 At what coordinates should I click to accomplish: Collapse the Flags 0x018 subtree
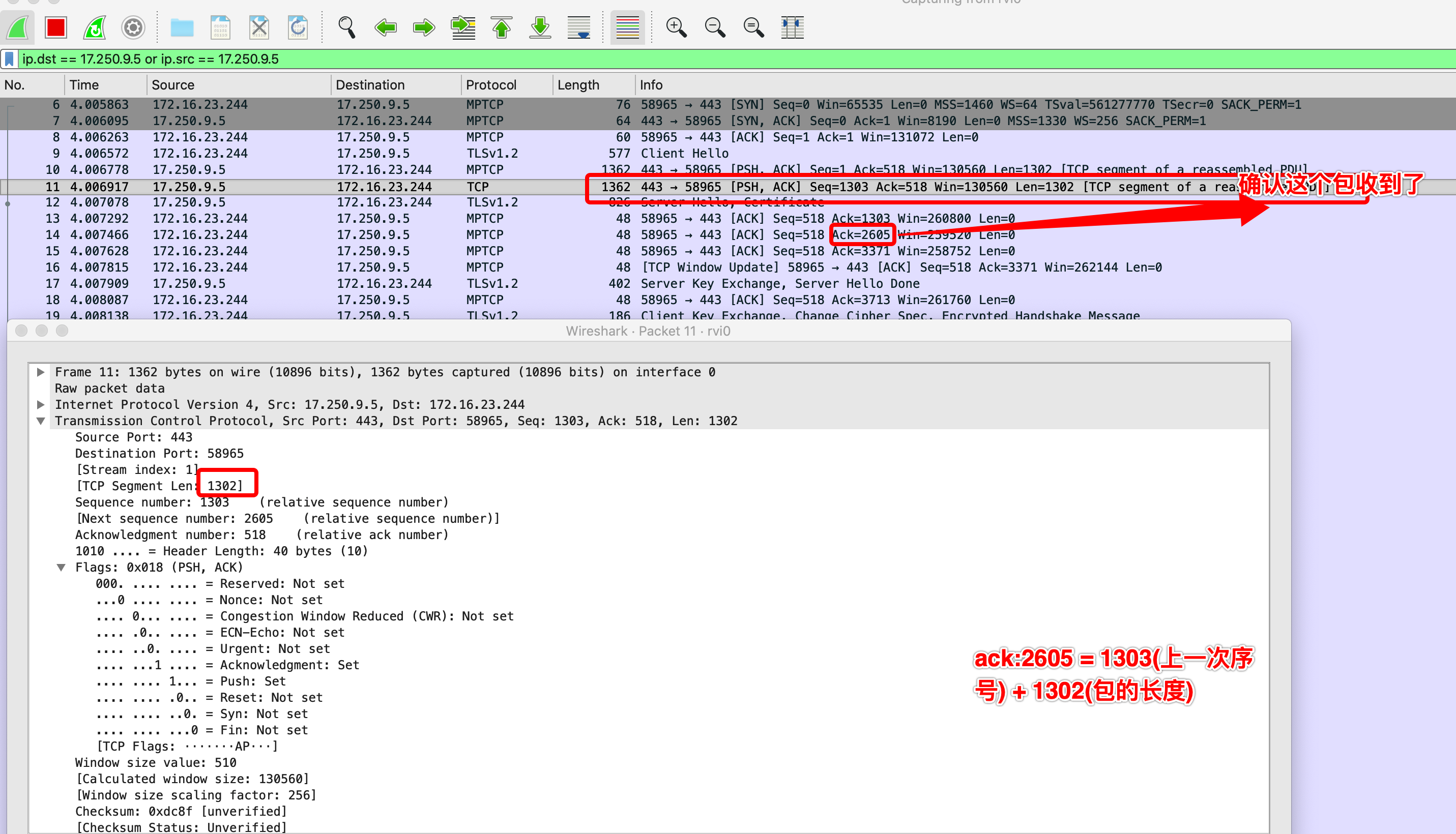pyautogui.click(x=62, y=568)
